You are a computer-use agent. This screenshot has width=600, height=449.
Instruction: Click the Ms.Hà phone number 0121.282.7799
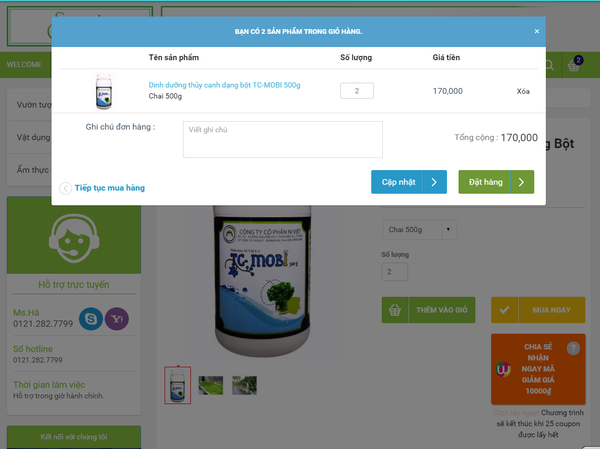click(x=43, y=324)
